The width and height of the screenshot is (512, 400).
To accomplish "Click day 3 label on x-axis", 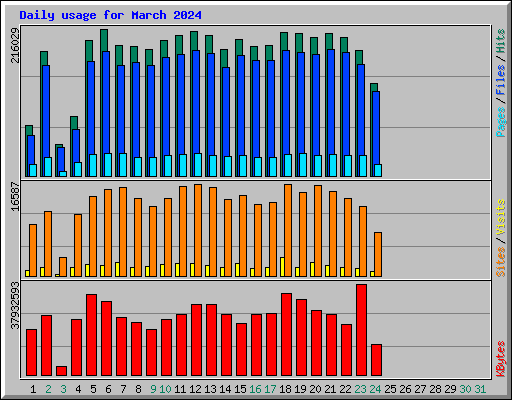I will (63, 389).
